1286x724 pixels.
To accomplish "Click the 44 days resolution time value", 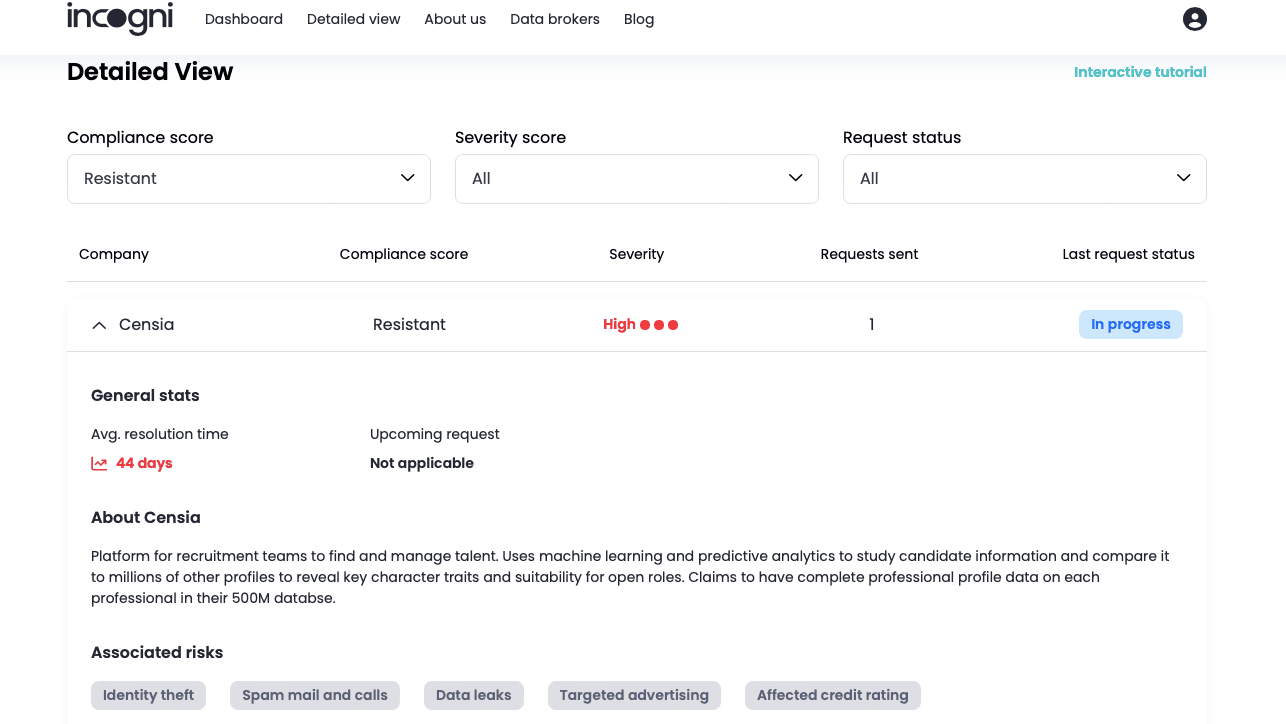I will tap(144, 463).
